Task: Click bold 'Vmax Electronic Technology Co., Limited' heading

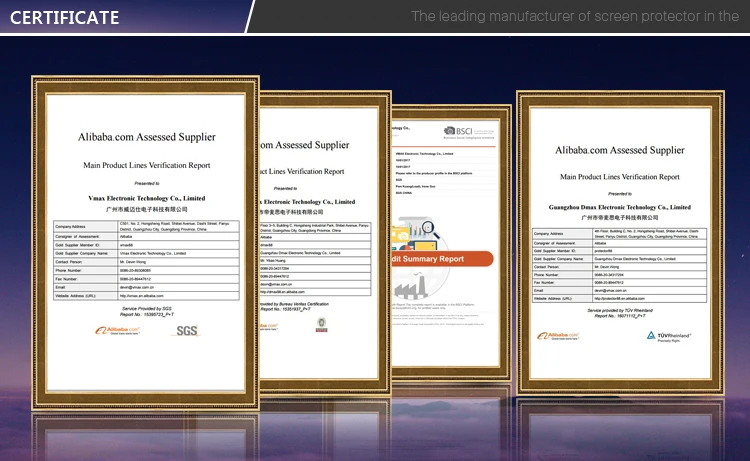Action: pos(147,198)
